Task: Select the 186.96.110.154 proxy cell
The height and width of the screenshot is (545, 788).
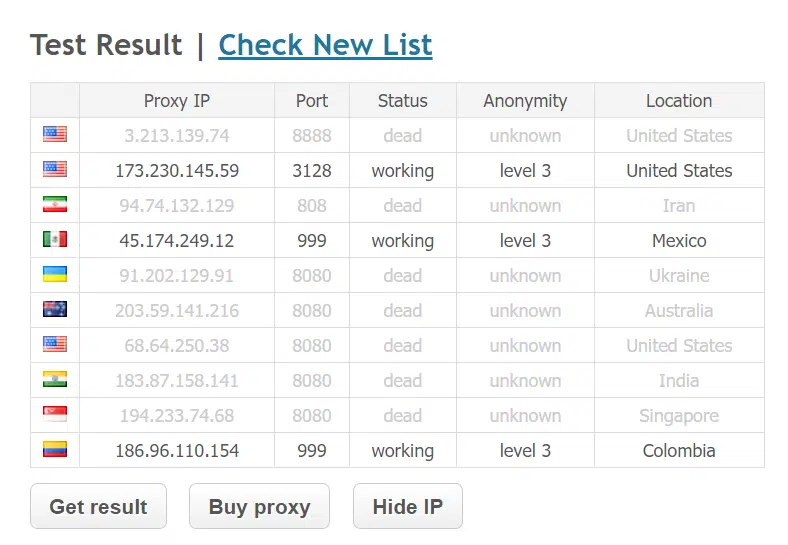Action: point(177,450)
